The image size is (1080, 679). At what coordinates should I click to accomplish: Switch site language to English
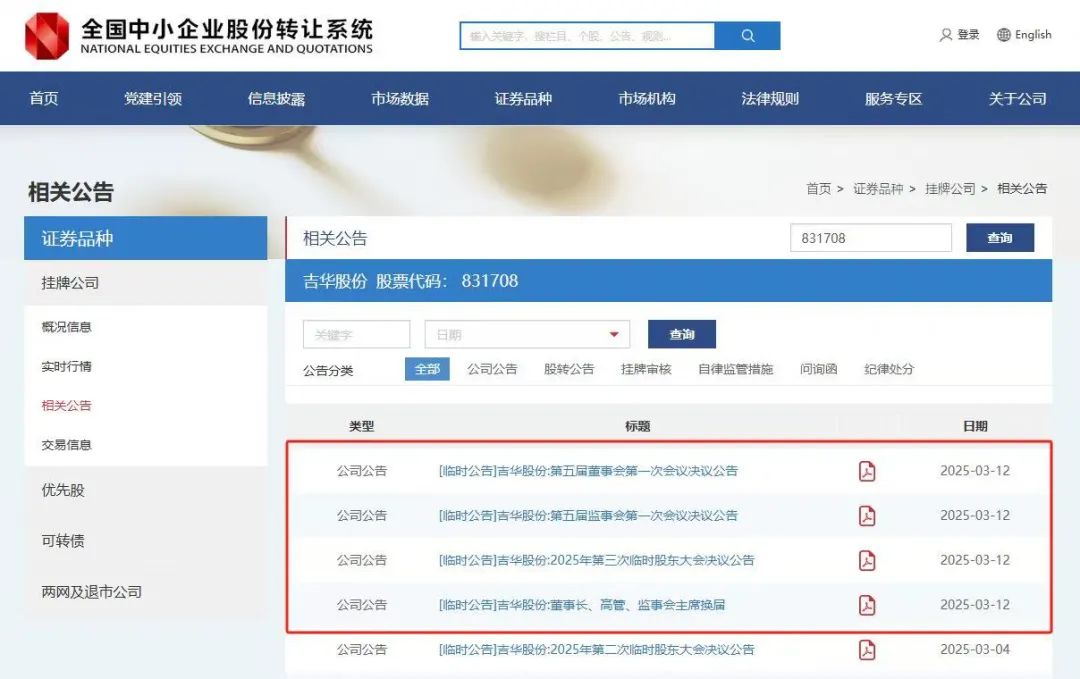pos(1033,34)
